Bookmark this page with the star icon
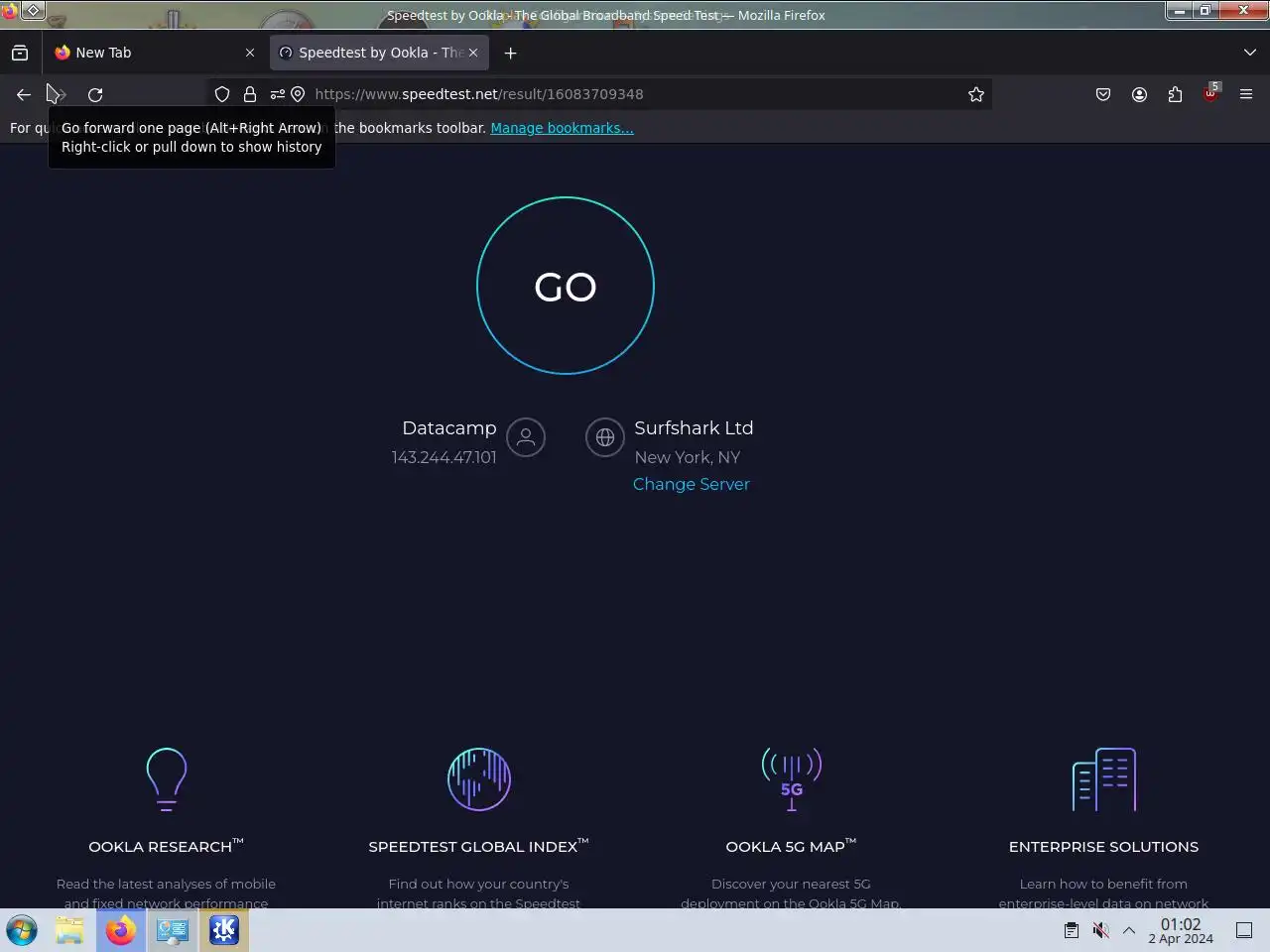Viewport: 1270px width, 952px height. pos(976,94)
